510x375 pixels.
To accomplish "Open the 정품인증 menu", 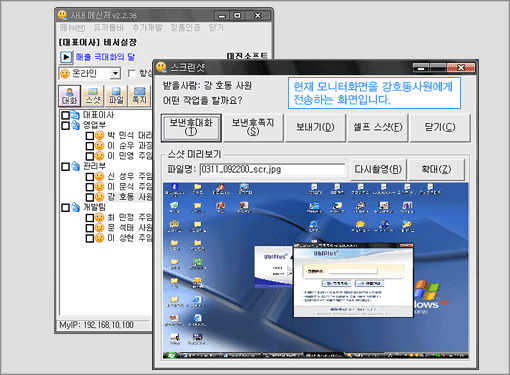I will tap(185, 28).
